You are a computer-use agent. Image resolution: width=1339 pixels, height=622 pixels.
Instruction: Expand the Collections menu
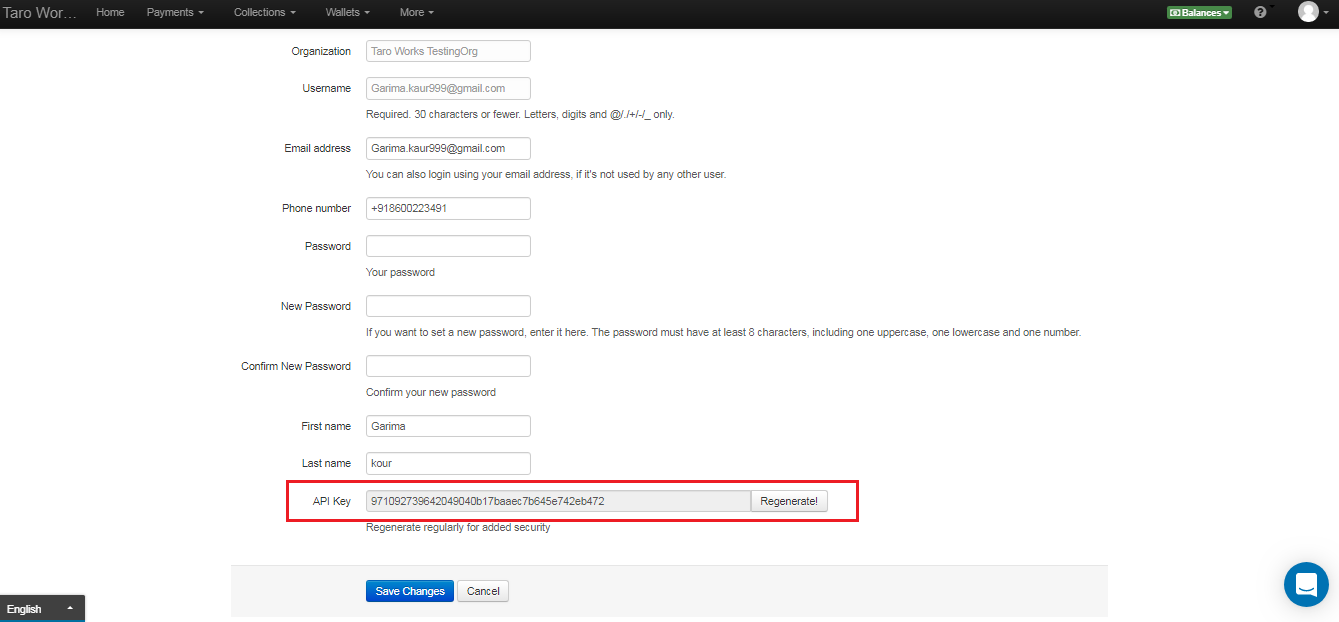pyautogui.click(x=264, y=12)
